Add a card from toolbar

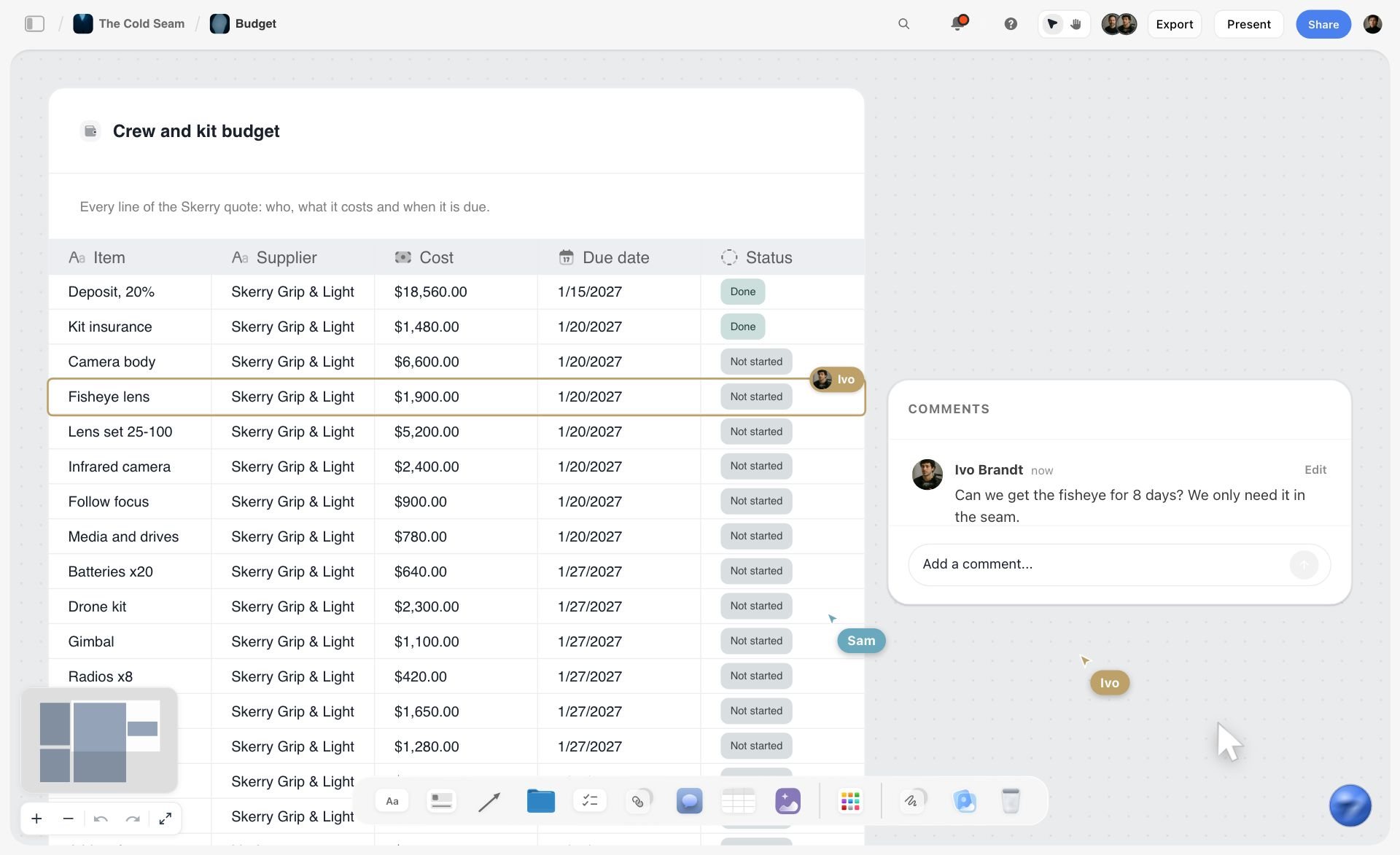[441, 801]
